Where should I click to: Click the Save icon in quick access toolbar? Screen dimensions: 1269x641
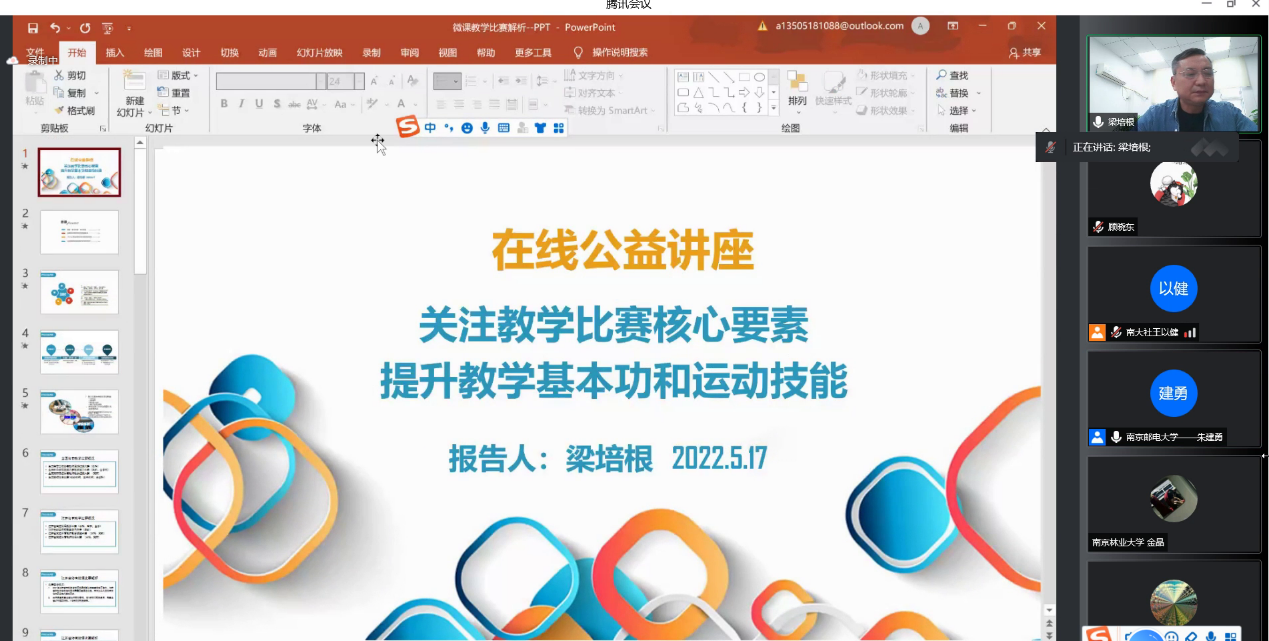coord(33,28)
